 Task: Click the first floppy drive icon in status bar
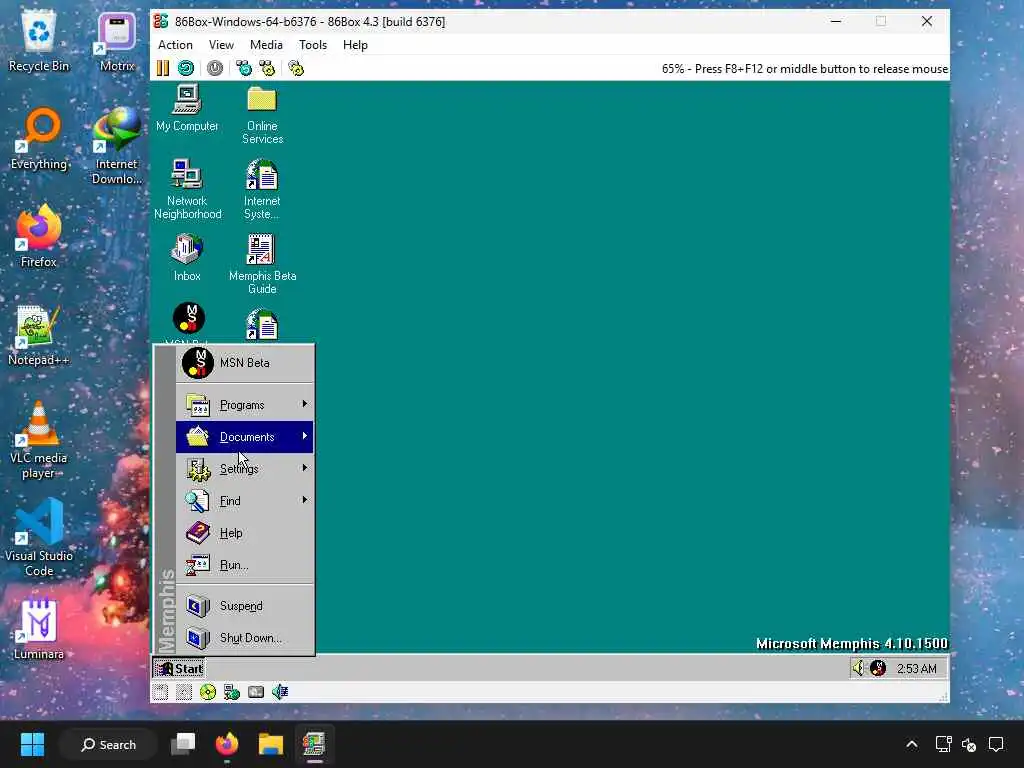(161, 692)
